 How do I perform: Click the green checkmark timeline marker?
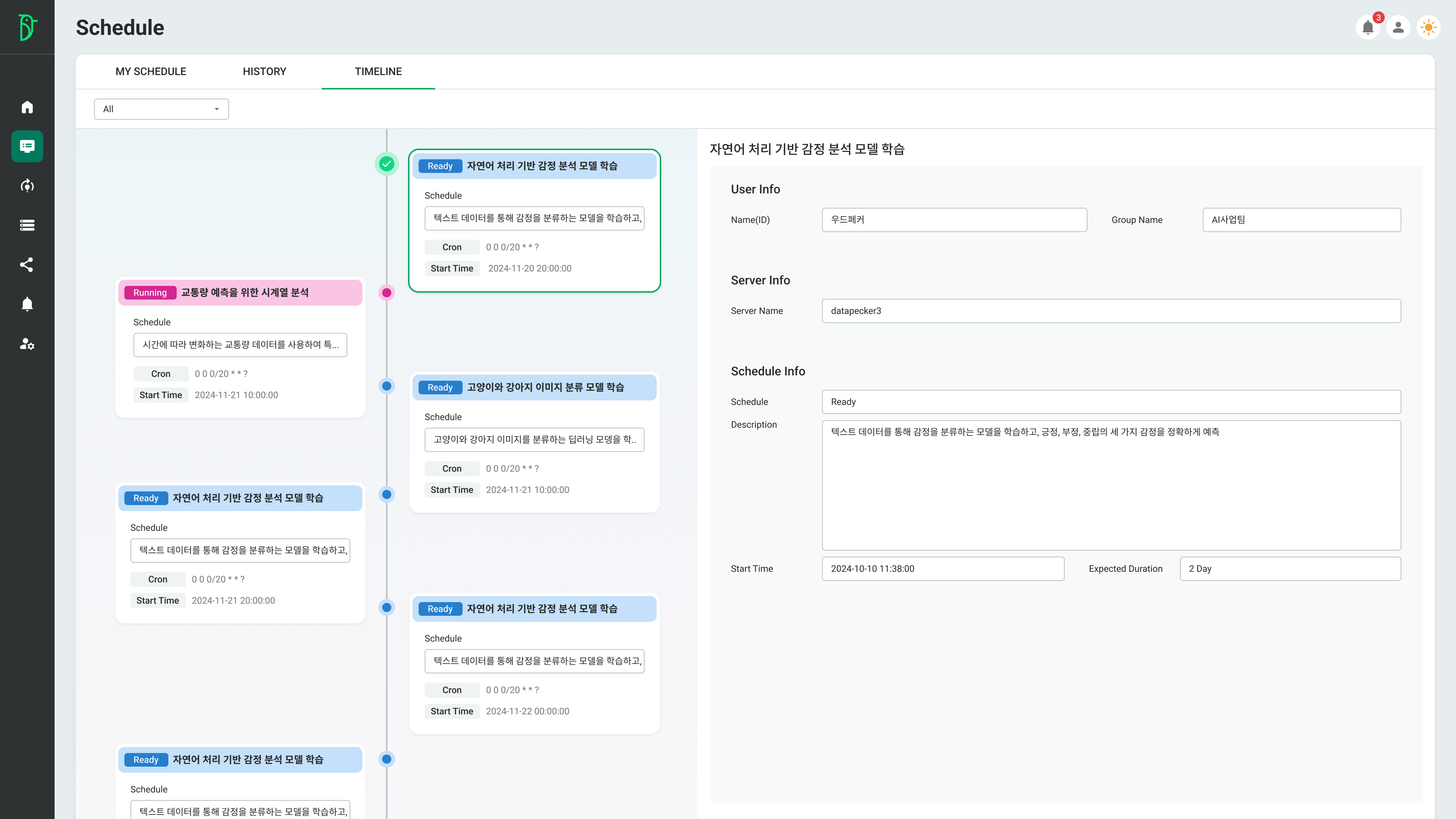tap(387, 164)
